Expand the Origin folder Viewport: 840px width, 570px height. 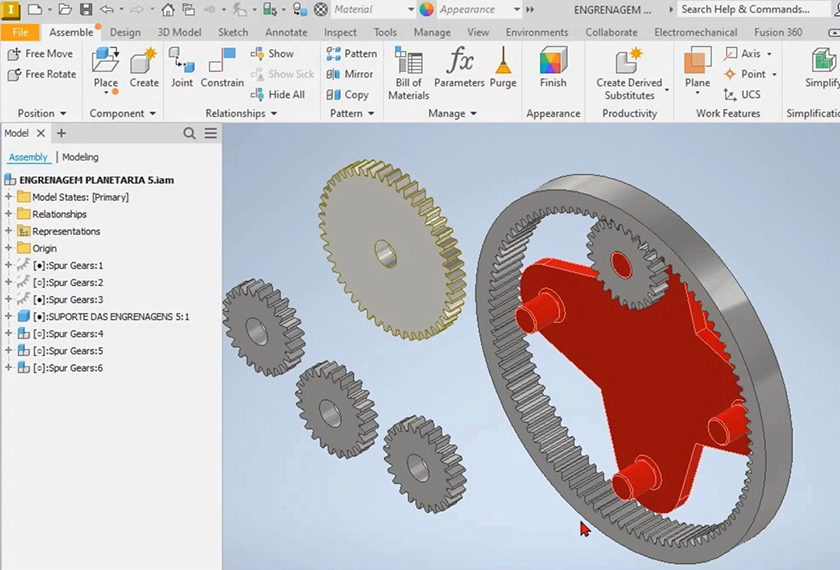tap(9, 248)
